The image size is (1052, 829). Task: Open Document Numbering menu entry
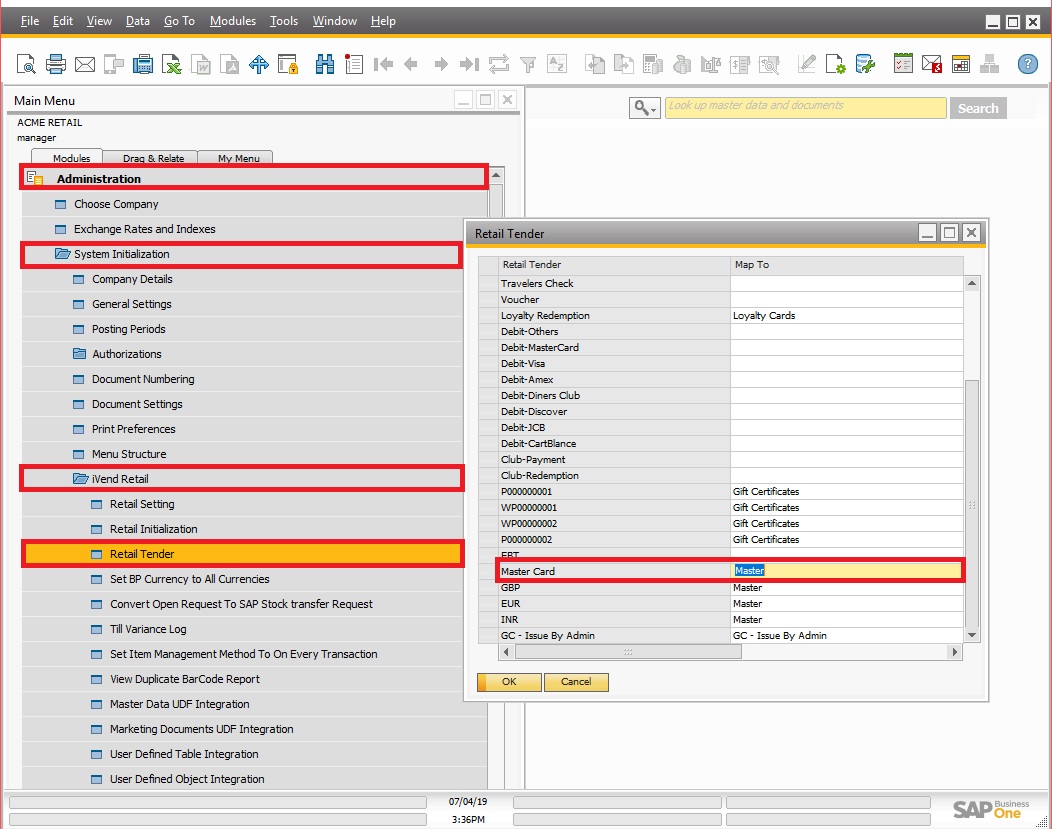pyautogui.click(x=143, y=379)
